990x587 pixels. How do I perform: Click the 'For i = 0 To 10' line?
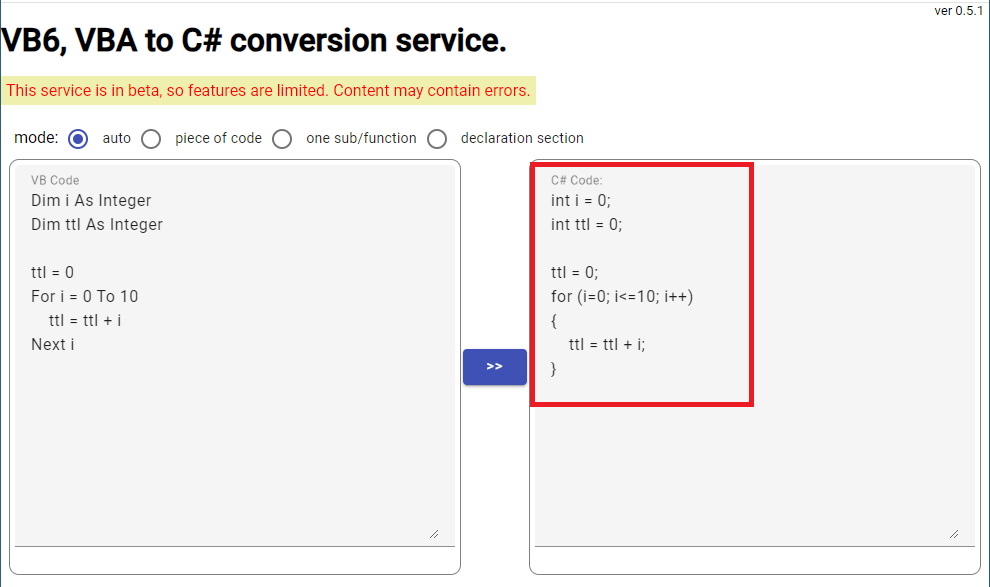85,297
